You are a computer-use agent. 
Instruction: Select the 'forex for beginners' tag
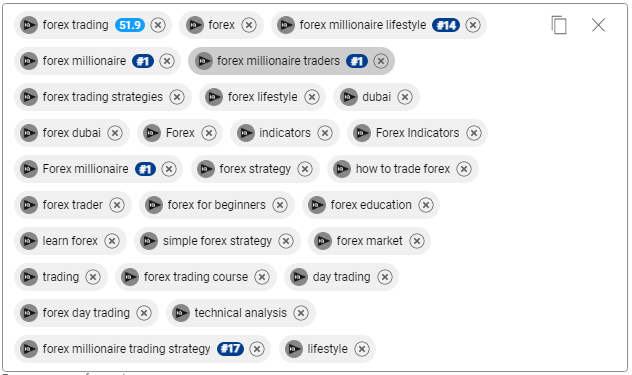click(x=216, y=205)
